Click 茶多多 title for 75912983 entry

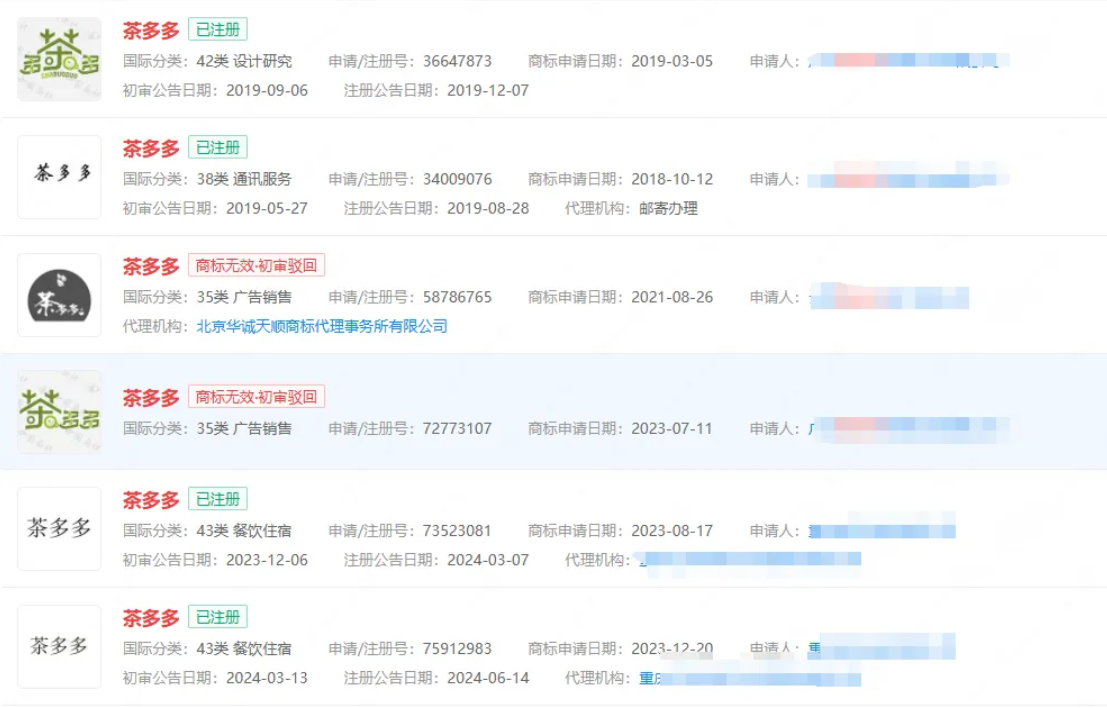(151, 618)
